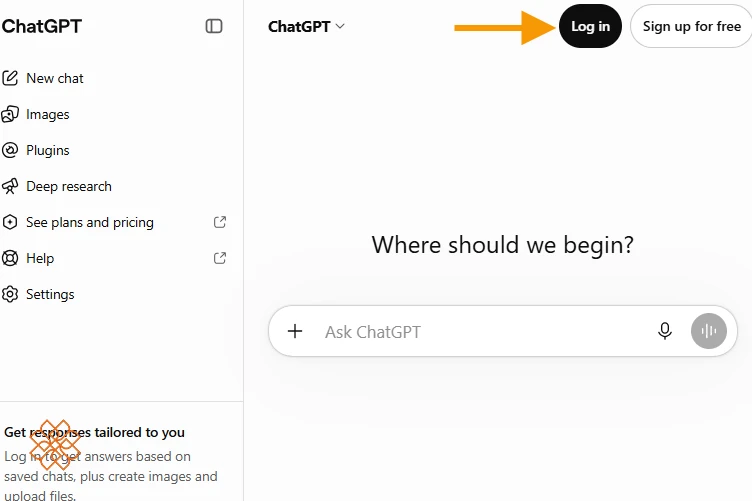Open external link icon beside Help
Viewport: 752px width, 501px height.
(220, 258)
